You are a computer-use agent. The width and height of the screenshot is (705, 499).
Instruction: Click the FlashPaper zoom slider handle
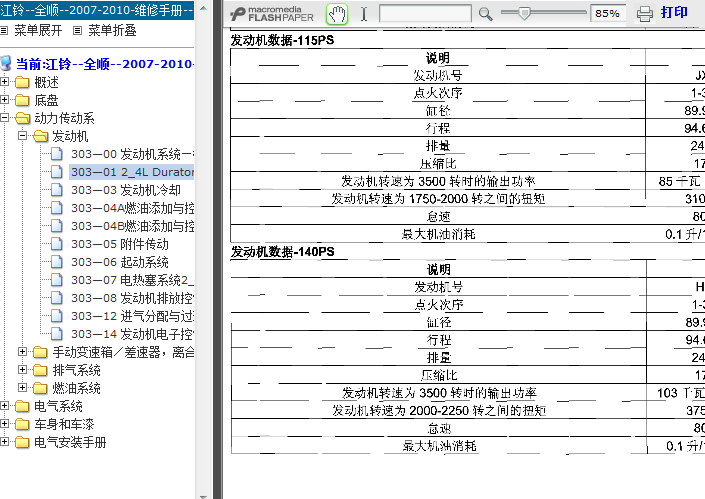(x=524, y=13)
